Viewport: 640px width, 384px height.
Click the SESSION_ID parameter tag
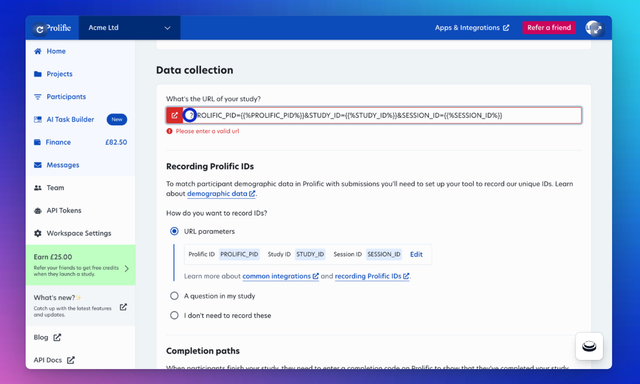384,254
